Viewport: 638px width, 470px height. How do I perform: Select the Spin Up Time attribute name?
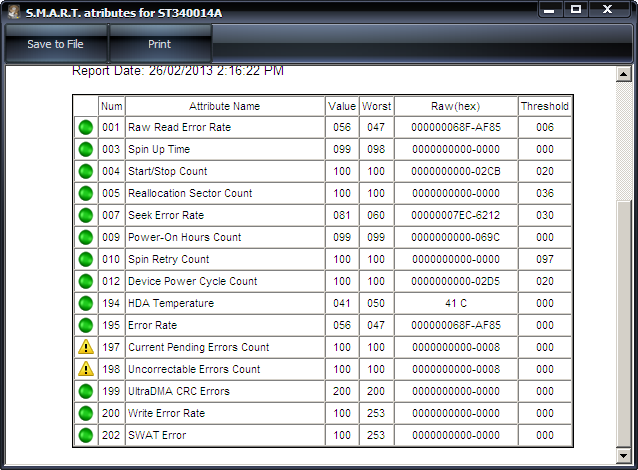(159, 149)
